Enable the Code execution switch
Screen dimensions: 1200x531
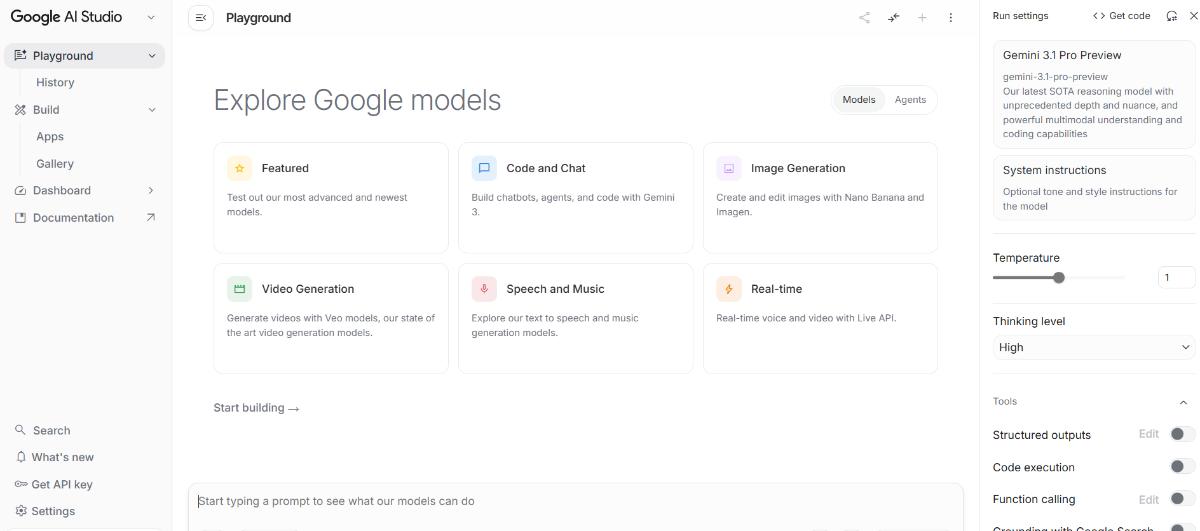coord(1182,466)
